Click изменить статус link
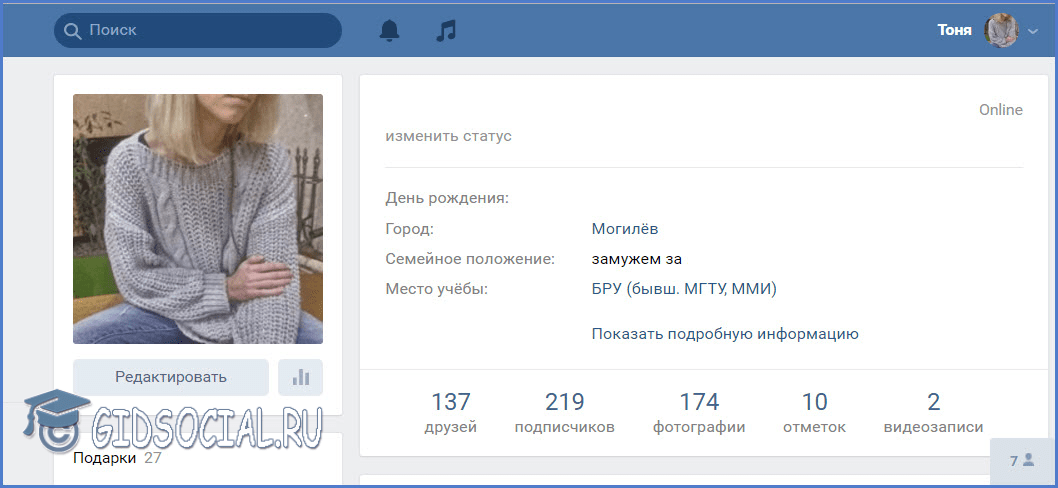1058x488 pixels. pos(448,136)
